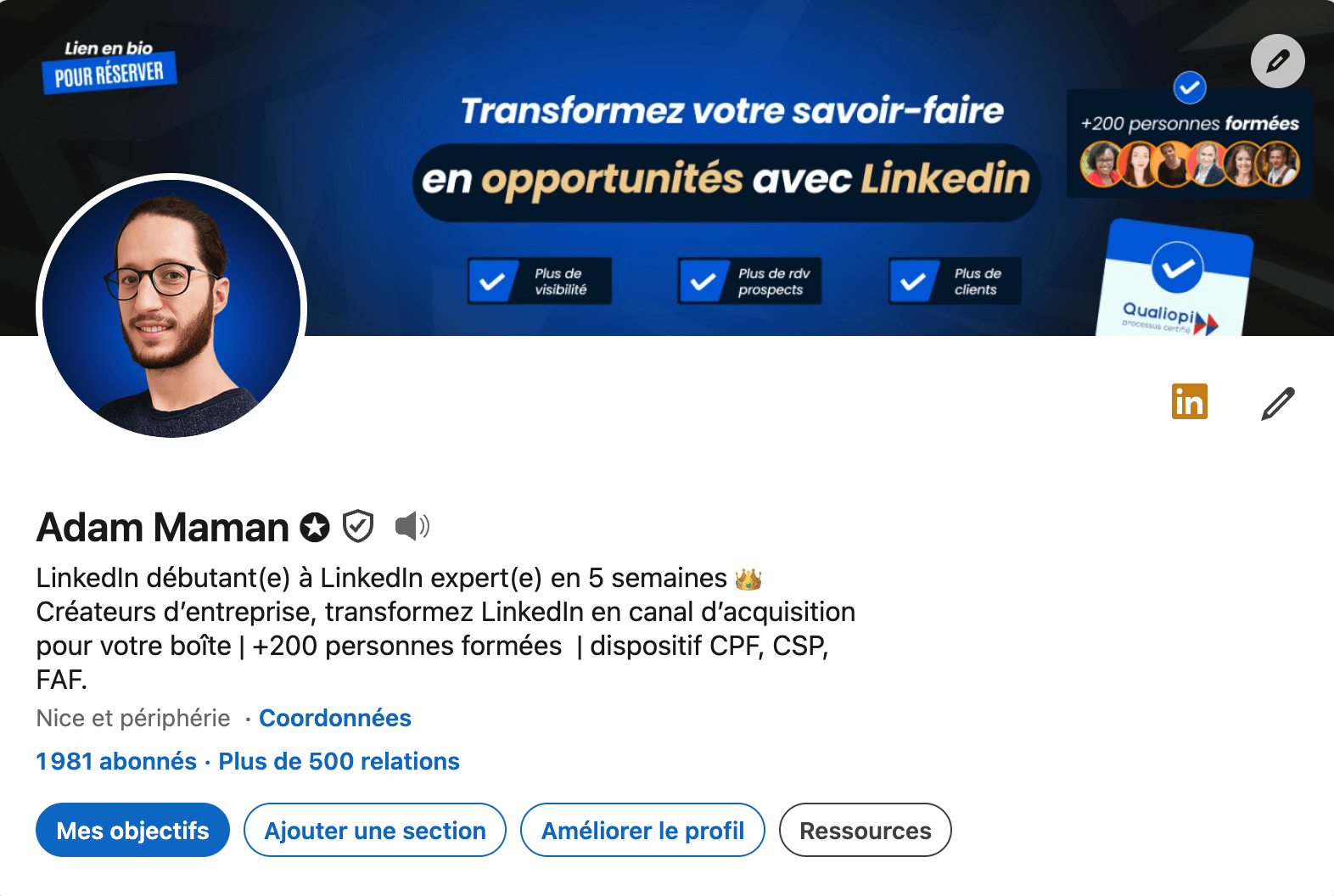Click the star badge next to Adam Maman
This screenshot has width=1334, height=896.
[315, 527]
